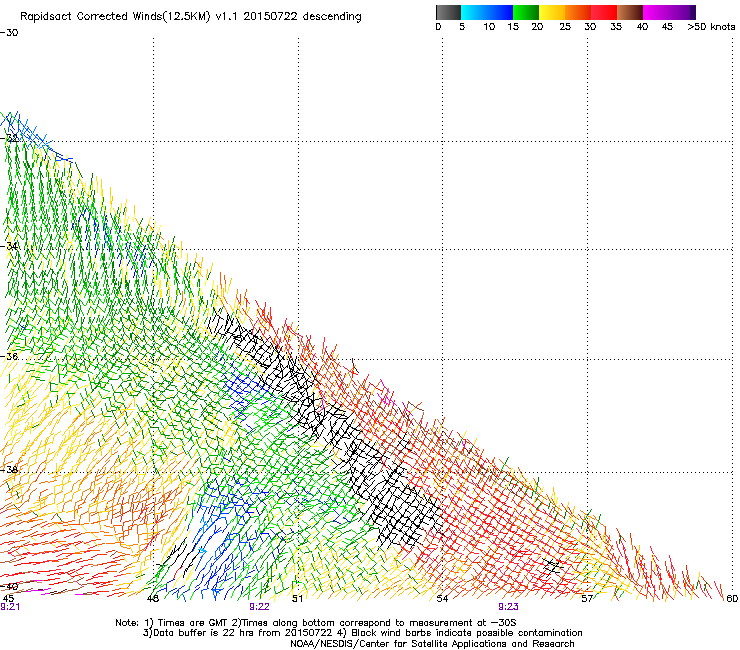The image size is (740, 650).
Task: Click the '-30' latitude label on left axis
Action: click(x=9, y=33)
